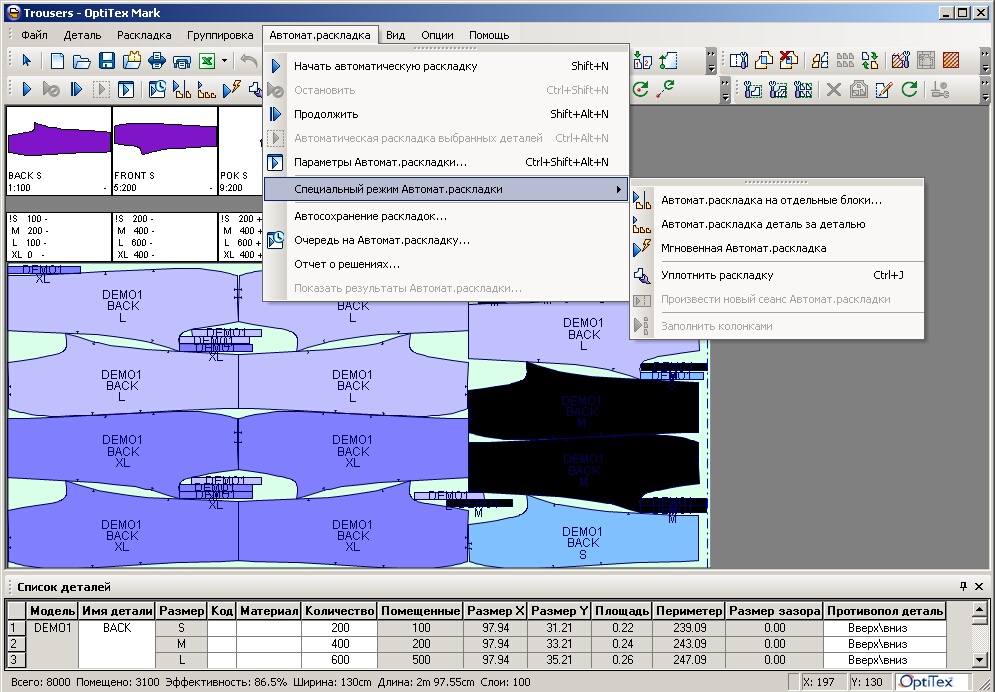Pin the Список деталей panel
The image size is (995, 692).
(x=963, y=587)
